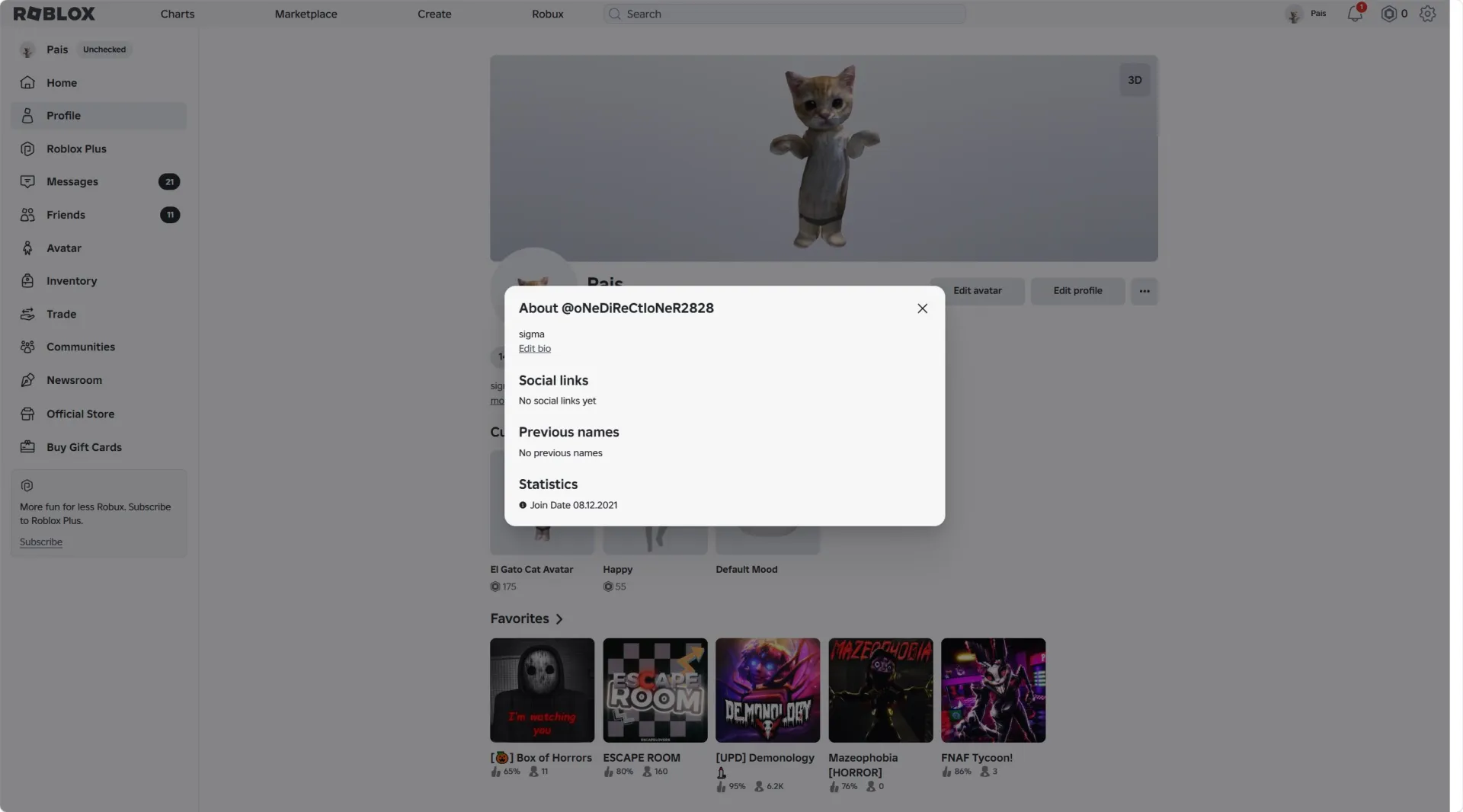
Task: Toggle the 3D avatar view button
Action: [x=1135, y=80]
